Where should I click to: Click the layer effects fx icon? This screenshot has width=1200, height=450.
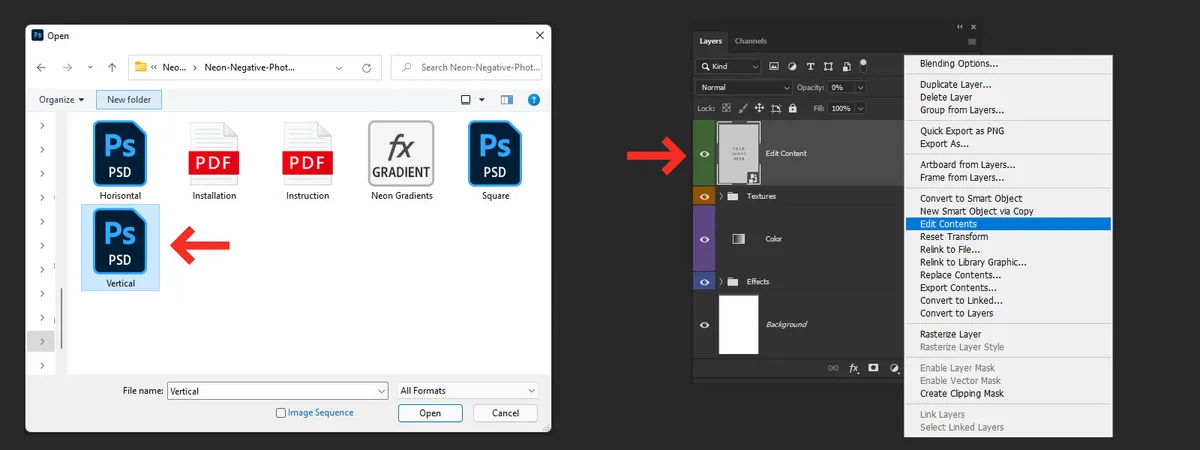[854, 368]
